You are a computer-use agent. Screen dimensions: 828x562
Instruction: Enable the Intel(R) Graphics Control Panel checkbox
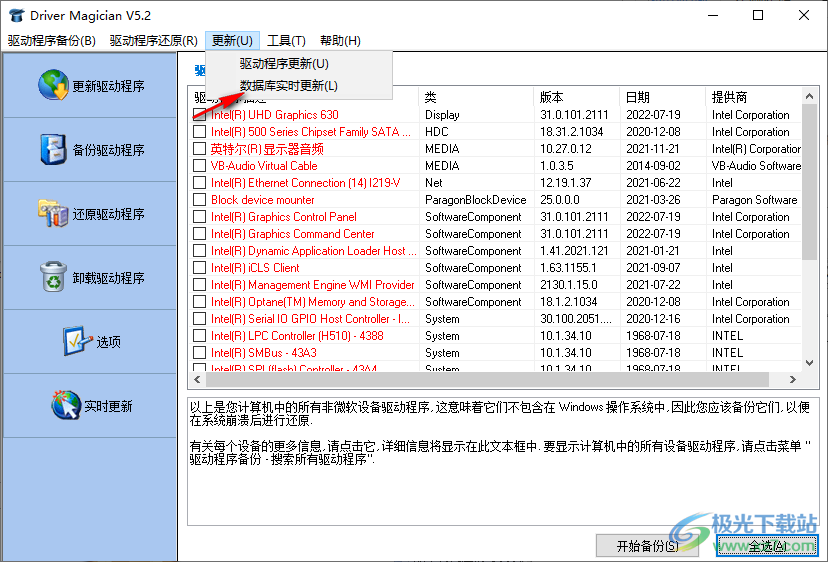coord(200,217)
